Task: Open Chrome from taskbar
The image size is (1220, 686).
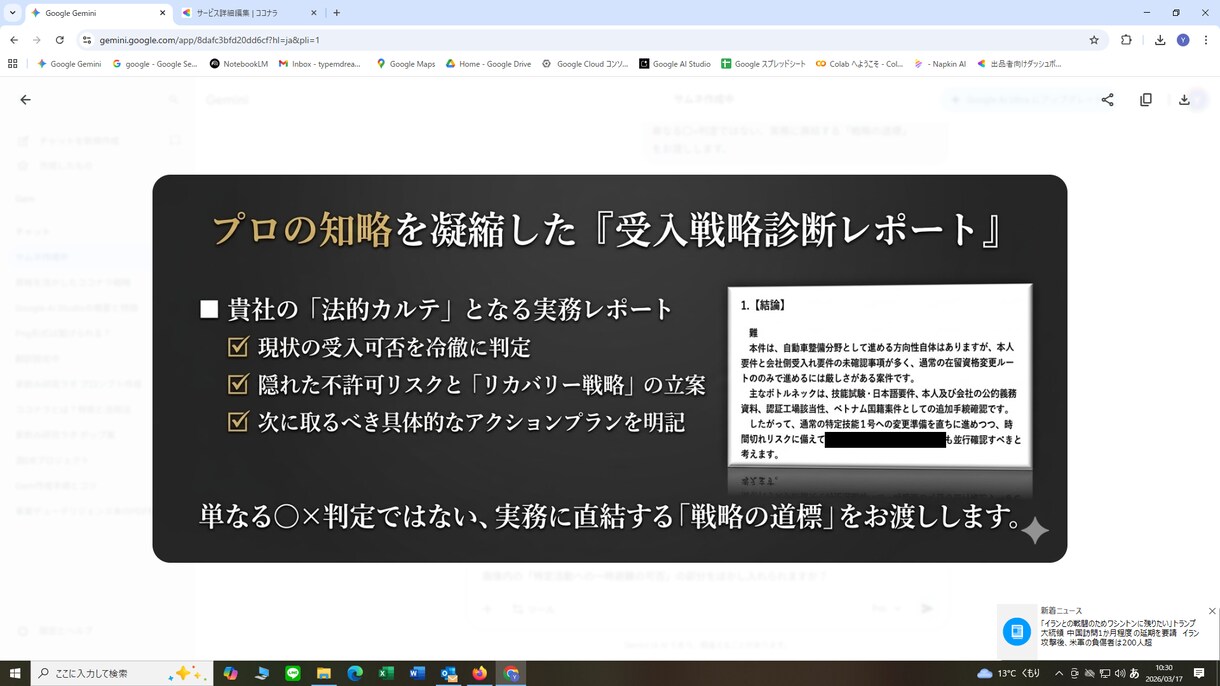Action: click(x=511, y=673)
